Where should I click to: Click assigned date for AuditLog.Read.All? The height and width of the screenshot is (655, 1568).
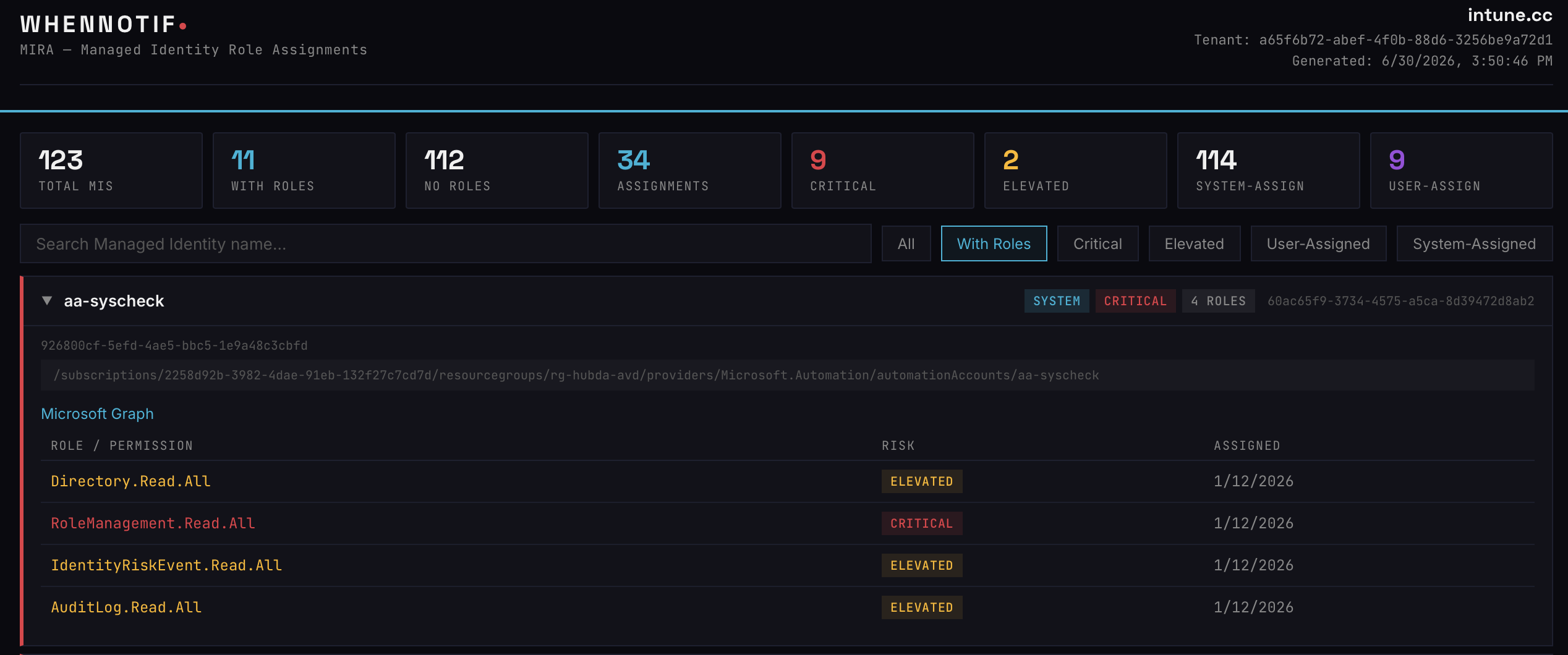click(1253, 607)
